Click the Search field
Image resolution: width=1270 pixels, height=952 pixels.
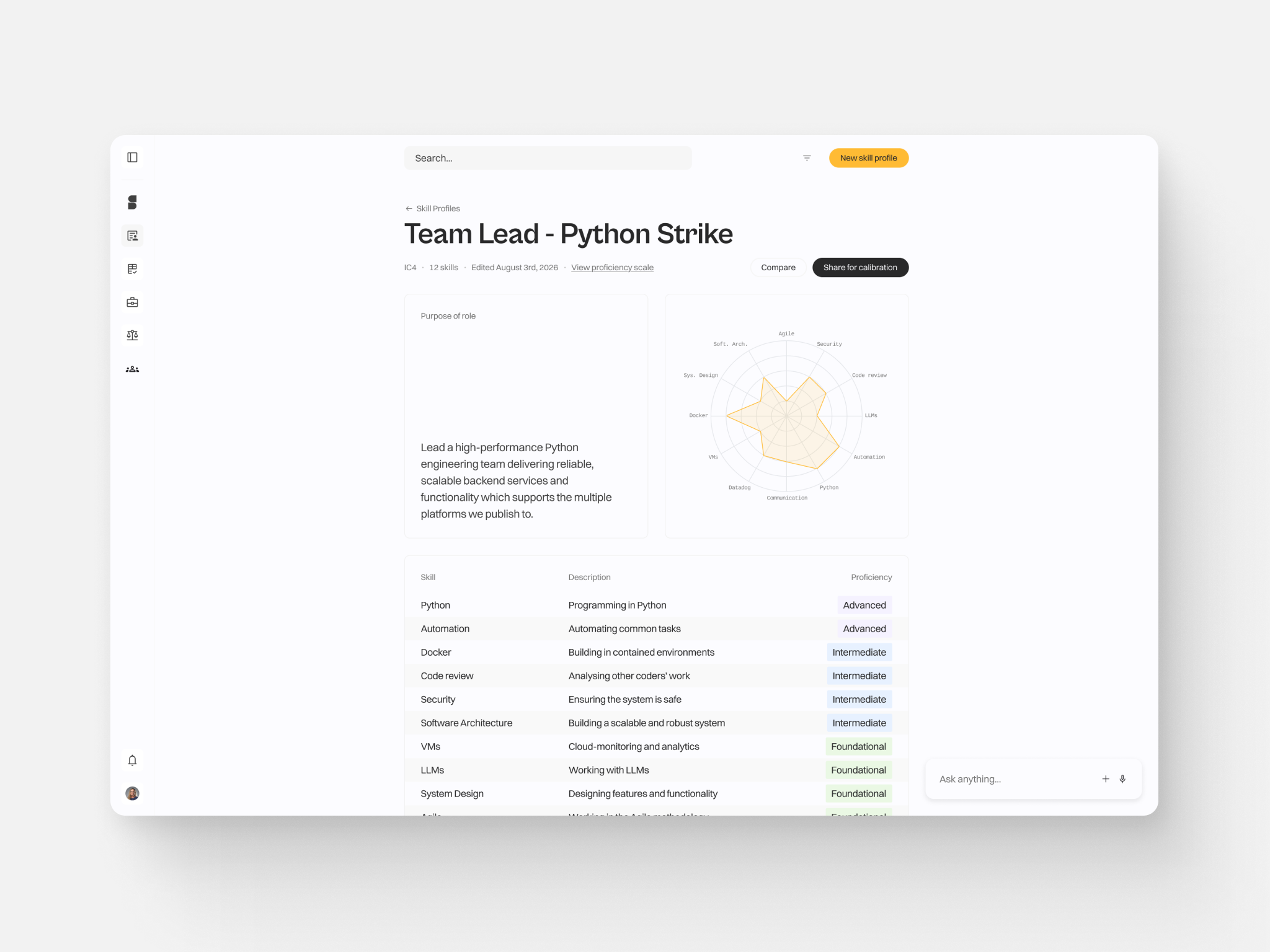point(548,158)
